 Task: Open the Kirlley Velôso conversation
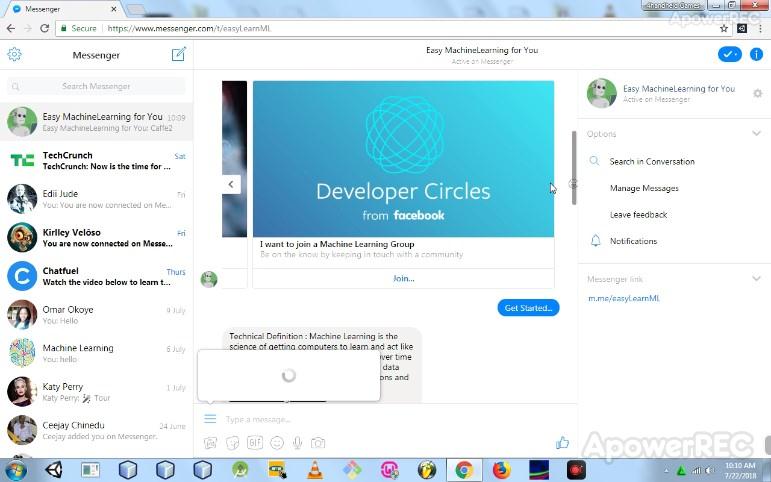(x=96, y=238)
